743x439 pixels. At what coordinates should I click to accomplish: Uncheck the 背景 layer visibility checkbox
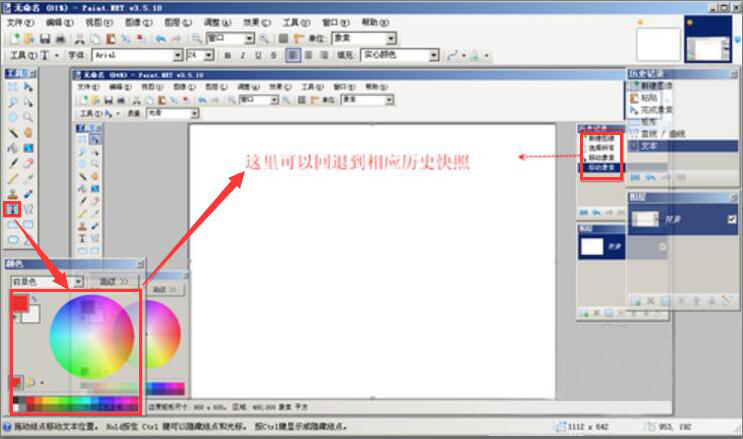[732, 219]
